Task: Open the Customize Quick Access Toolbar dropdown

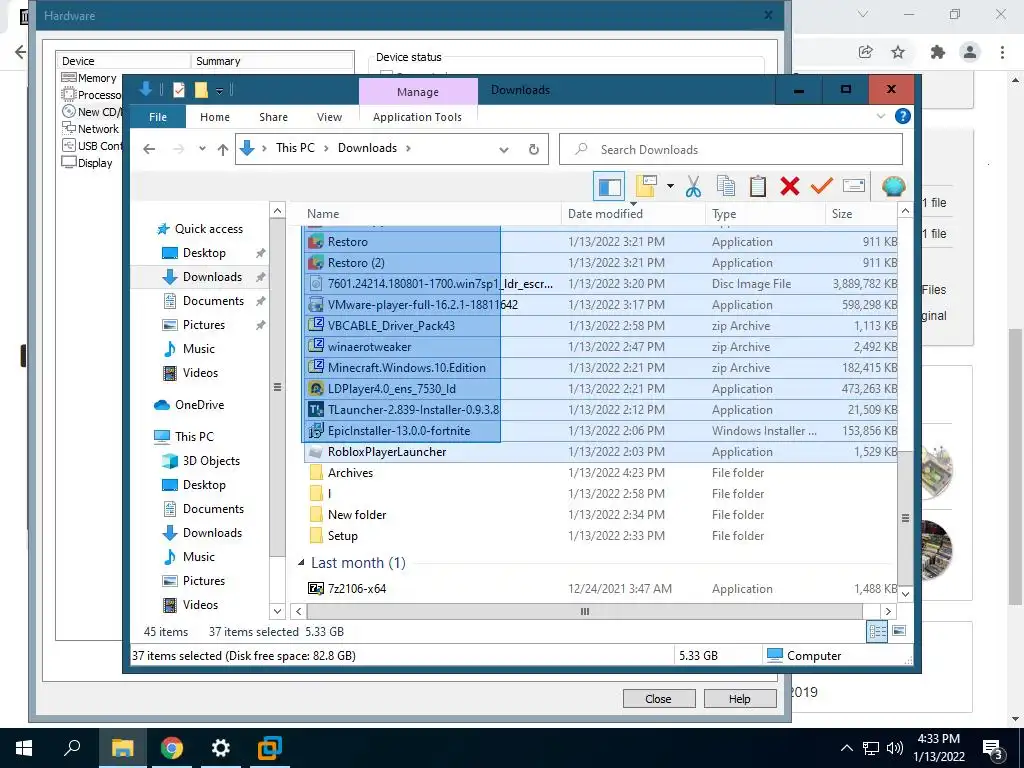Action: click(x=219, y=91)
